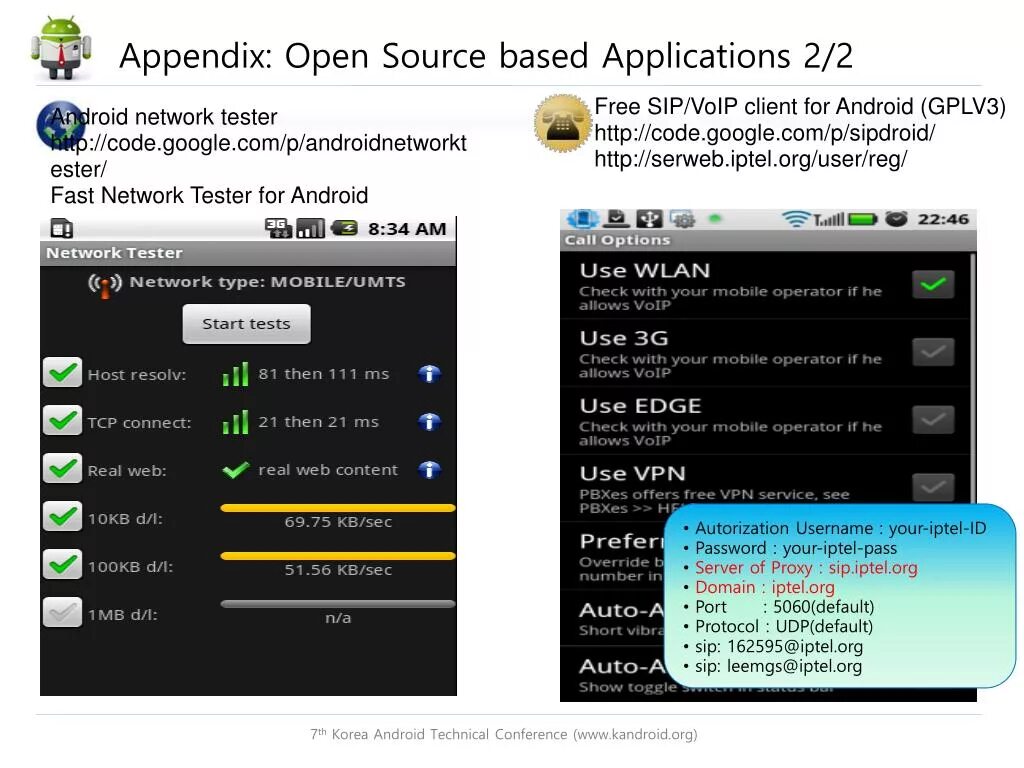
Task: Enable the Use 3G checkbox
Action: 933,352
